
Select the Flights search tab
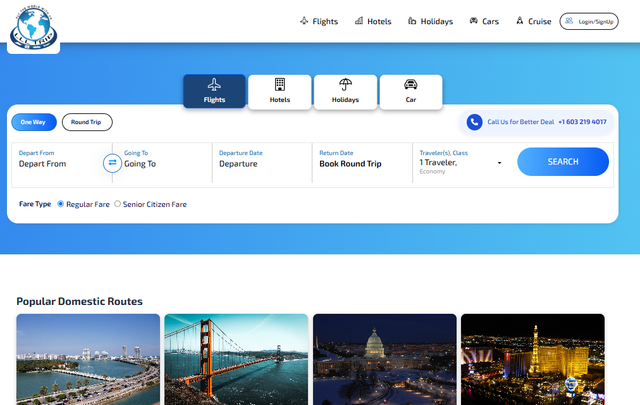pyautogui.click(x=214, y=91)
